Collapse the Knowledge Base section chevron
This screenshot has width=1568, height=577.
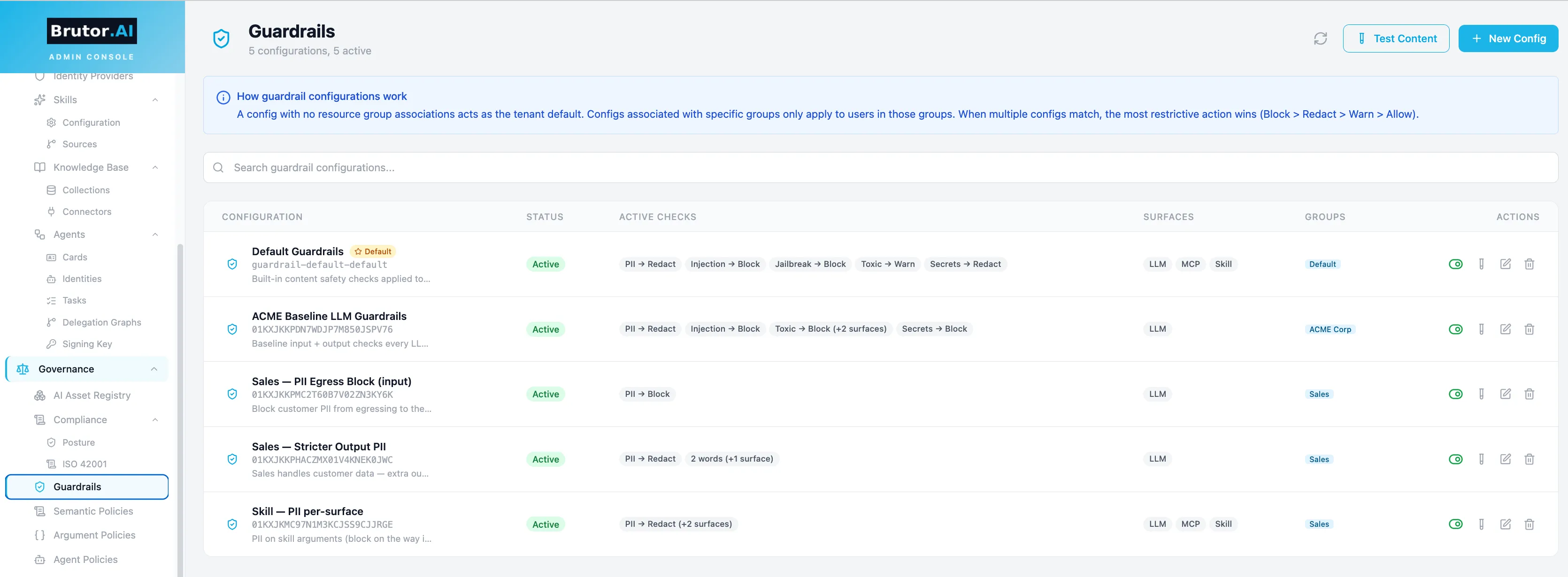pyautogui.click(x=155, y=167)
